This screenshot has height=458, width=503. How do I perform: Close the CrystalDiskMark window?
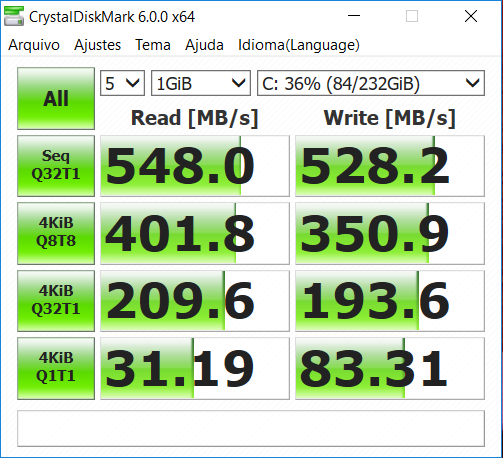(471, 16)
